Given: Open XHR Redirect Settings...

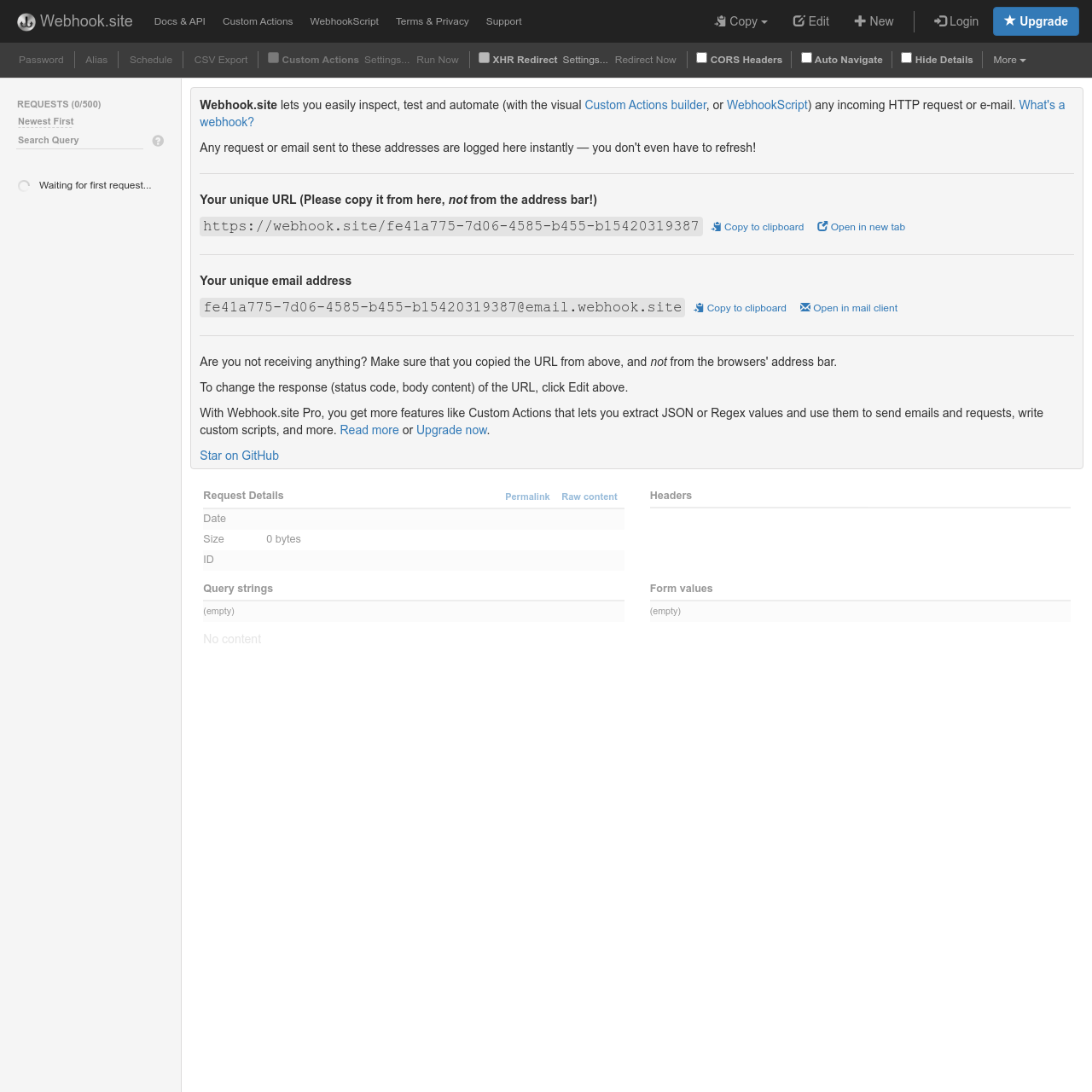Looking at the screenshot, I should point(585,60).
